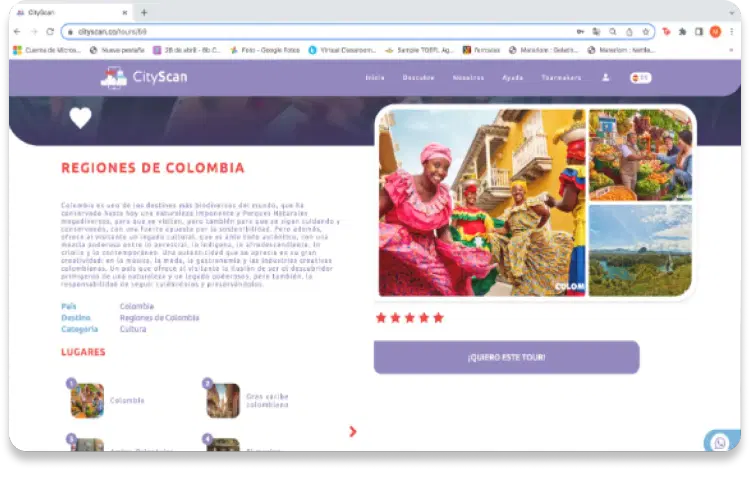The width and height of the screenshot is (750, 485).
Task: Click the Colombia country value
Action: [x=137, y=306]
